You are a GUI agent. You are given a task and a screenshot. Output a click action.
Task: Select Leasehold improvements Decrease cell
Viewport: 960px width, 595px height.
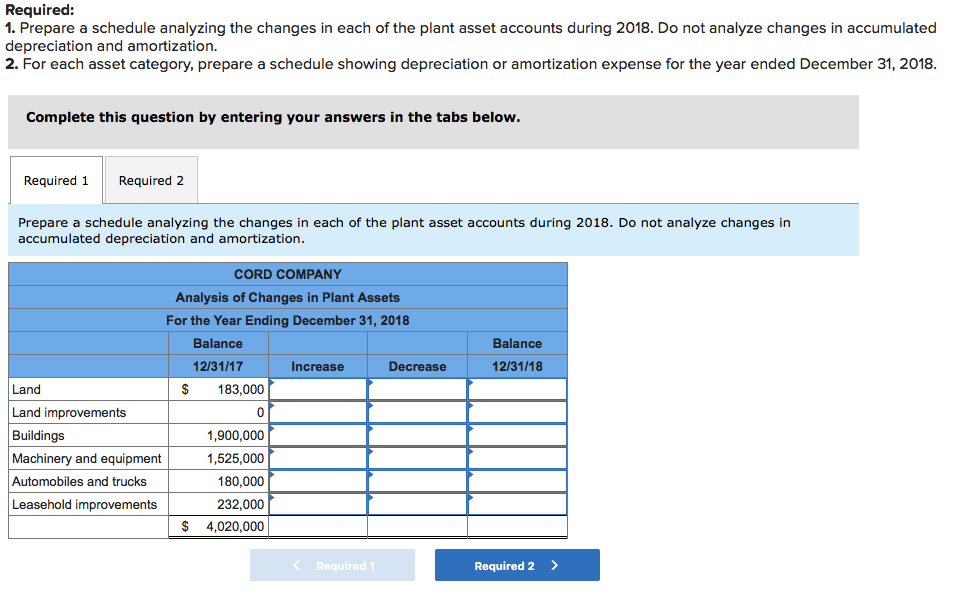(x=418, y=504)
